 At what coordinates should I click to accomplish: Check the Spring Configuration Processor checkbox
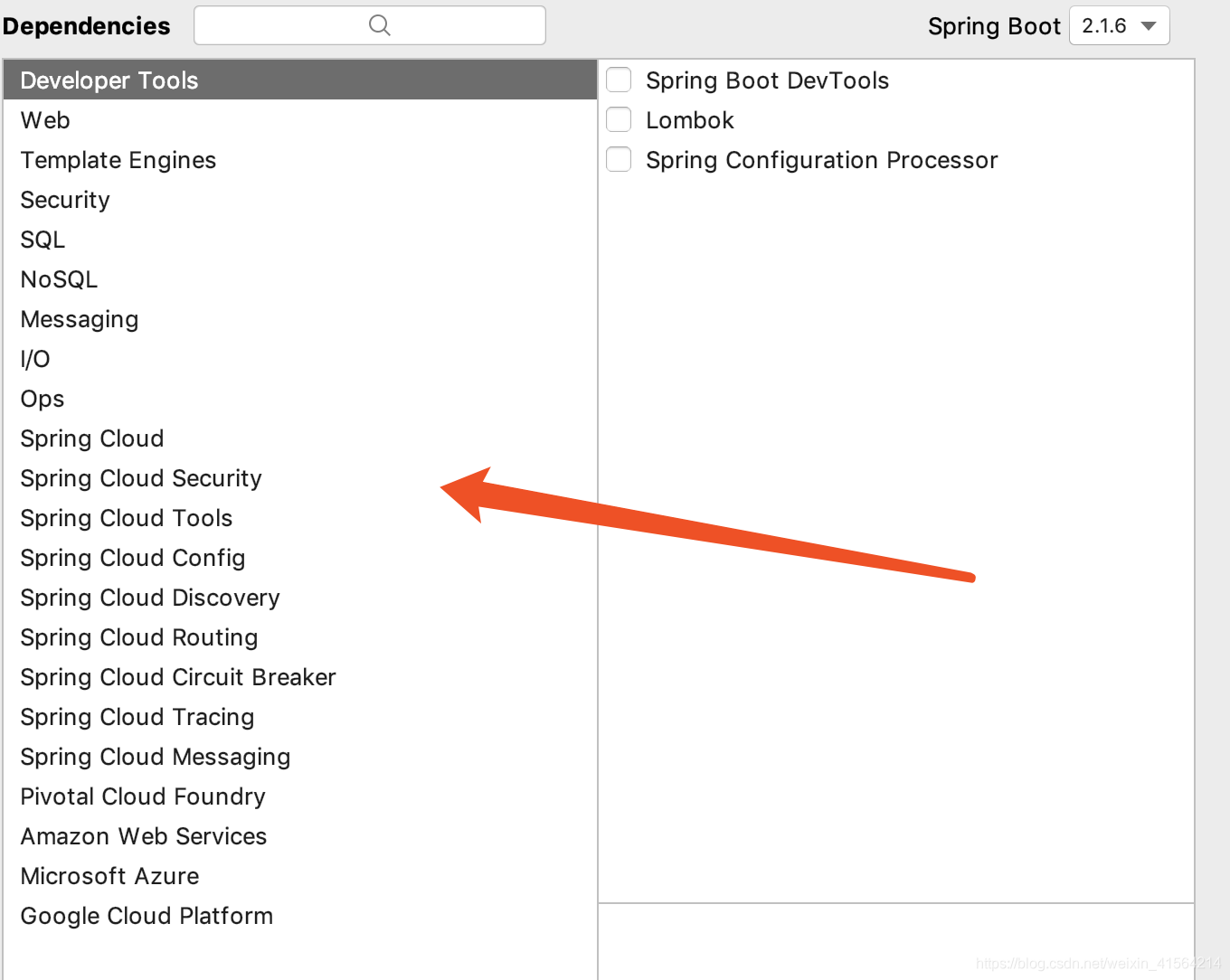(619, 159)
